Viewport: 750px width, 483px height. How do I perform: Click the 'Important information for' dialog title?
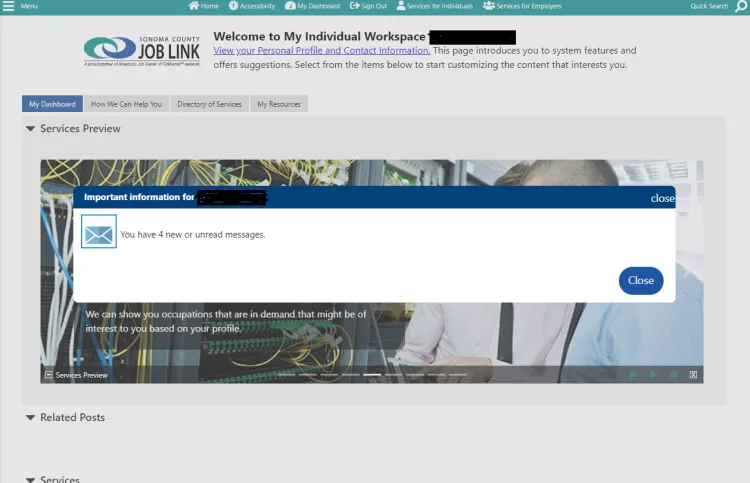[x=139, y=197]
